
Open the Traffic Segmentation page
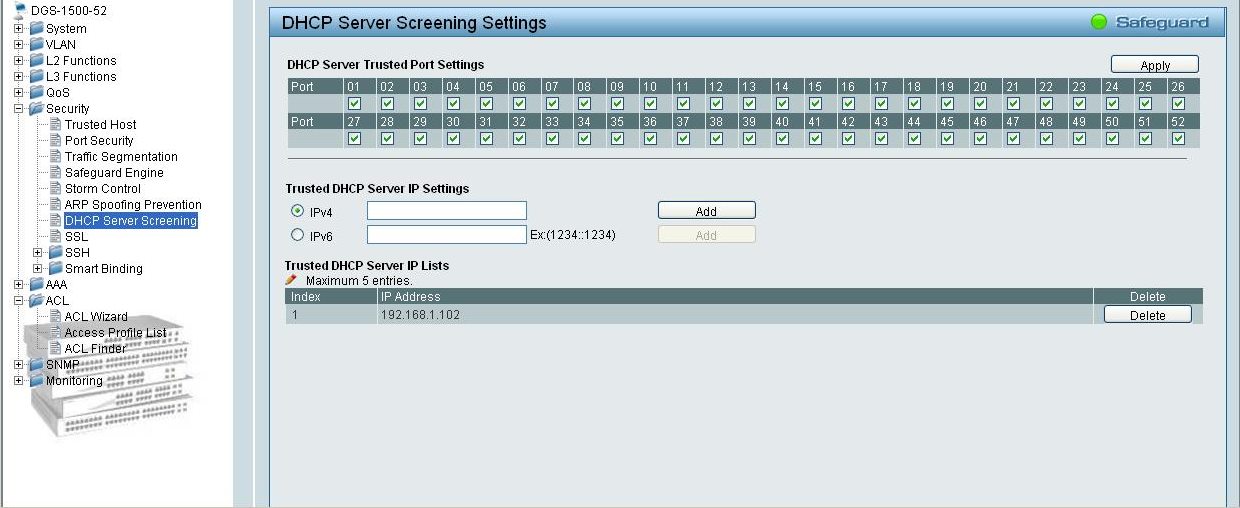click(x=121, y=157)
